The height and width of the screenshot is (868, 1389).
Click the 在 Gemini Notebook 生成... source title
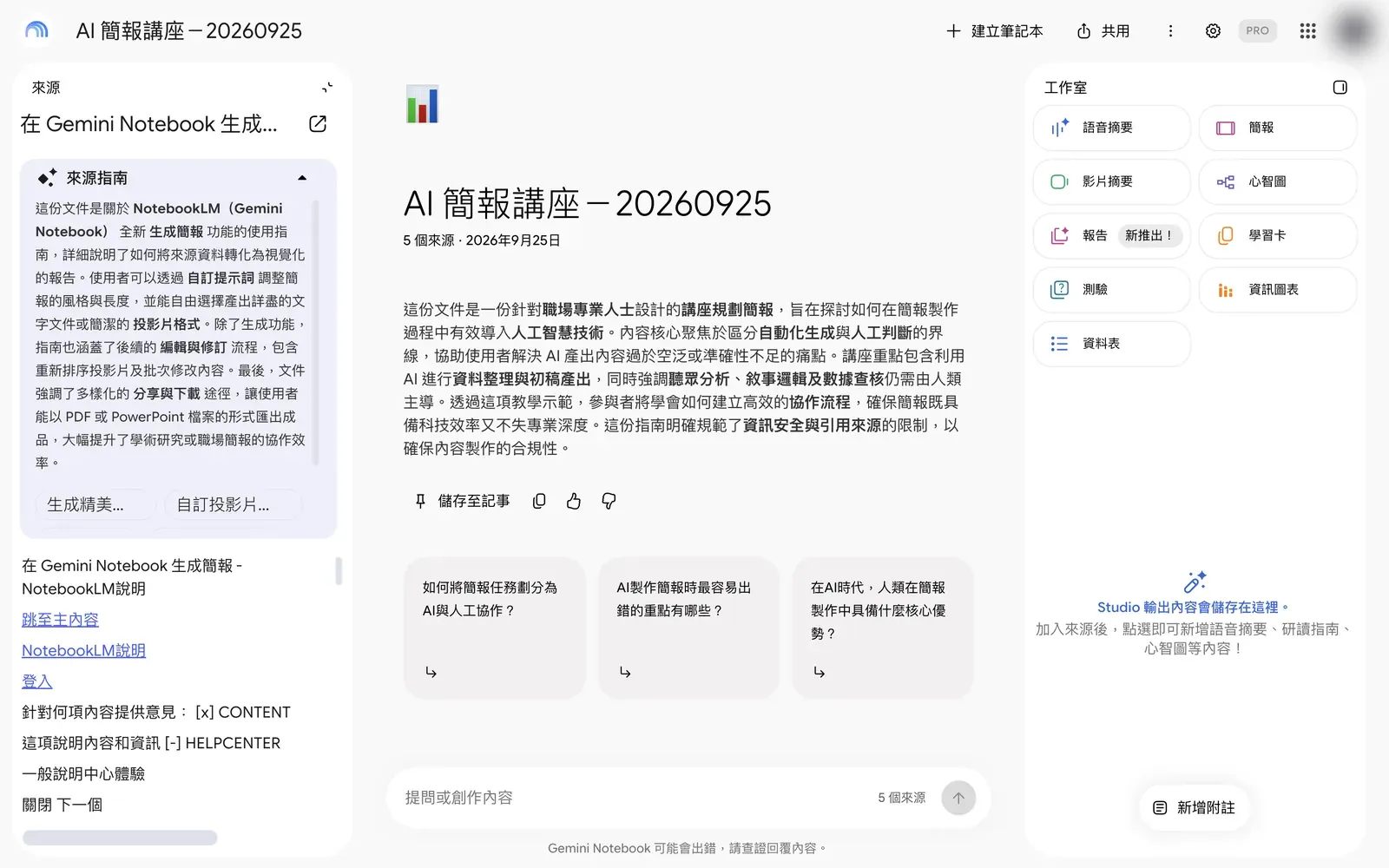click(149, 124)
